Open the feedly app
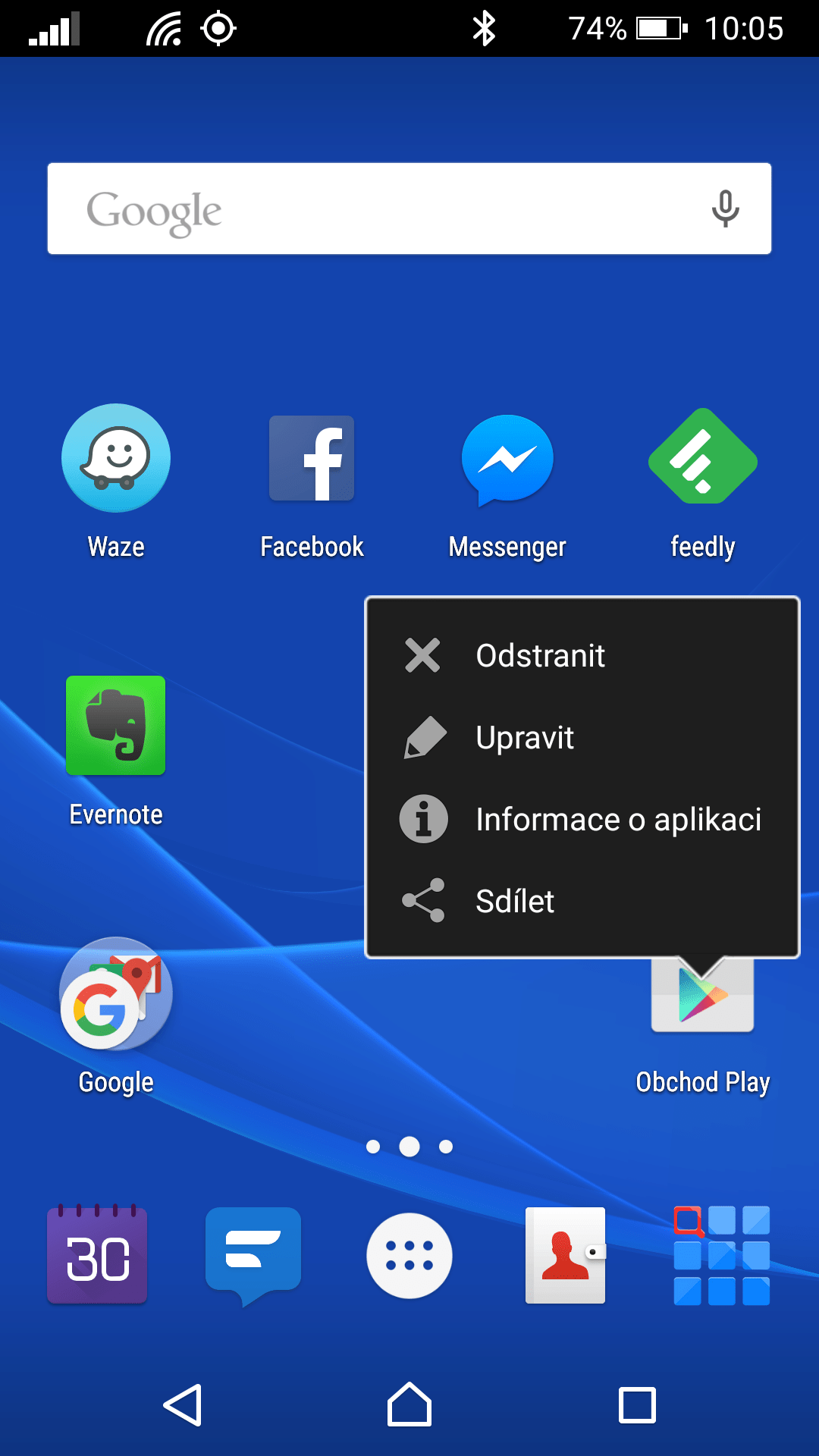Image resolution: width=819 pixels, height=1456 pixels. click(x=703, y=456)
